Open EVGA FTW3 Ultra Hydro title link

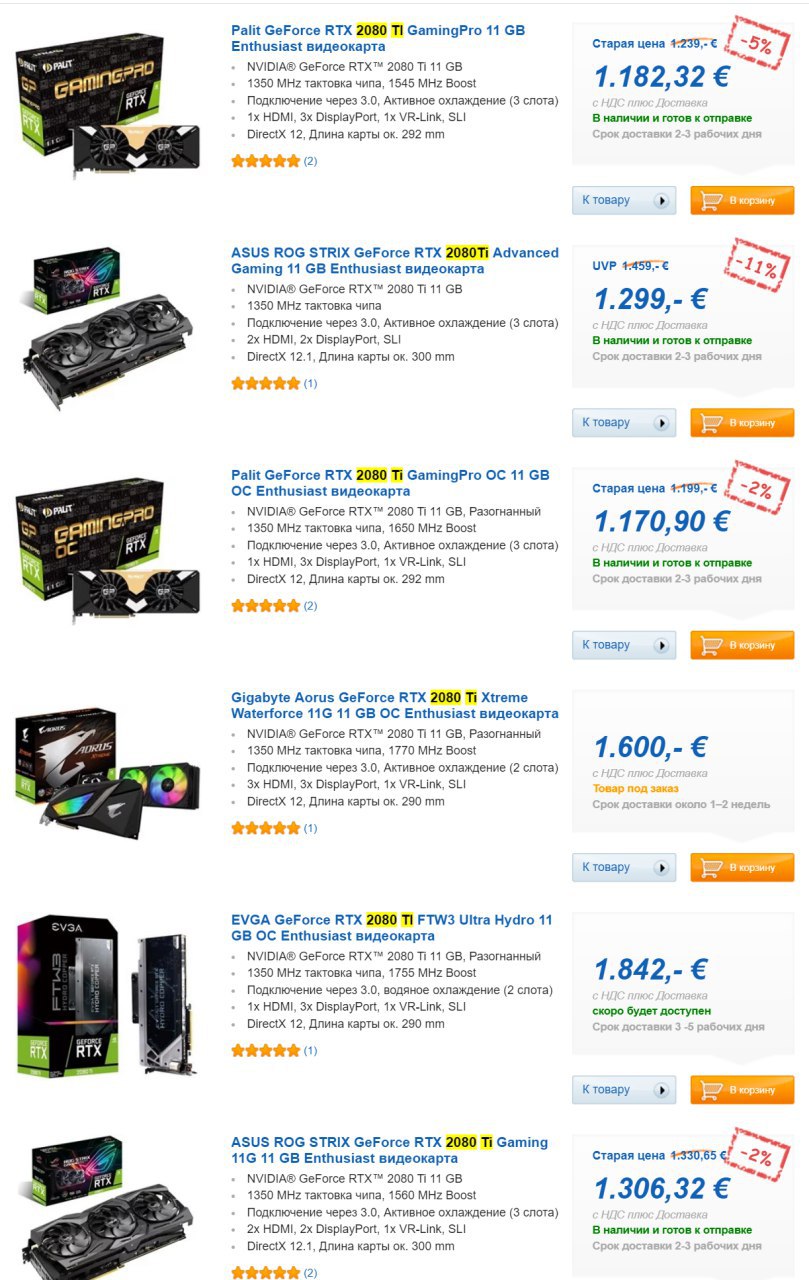391,927
